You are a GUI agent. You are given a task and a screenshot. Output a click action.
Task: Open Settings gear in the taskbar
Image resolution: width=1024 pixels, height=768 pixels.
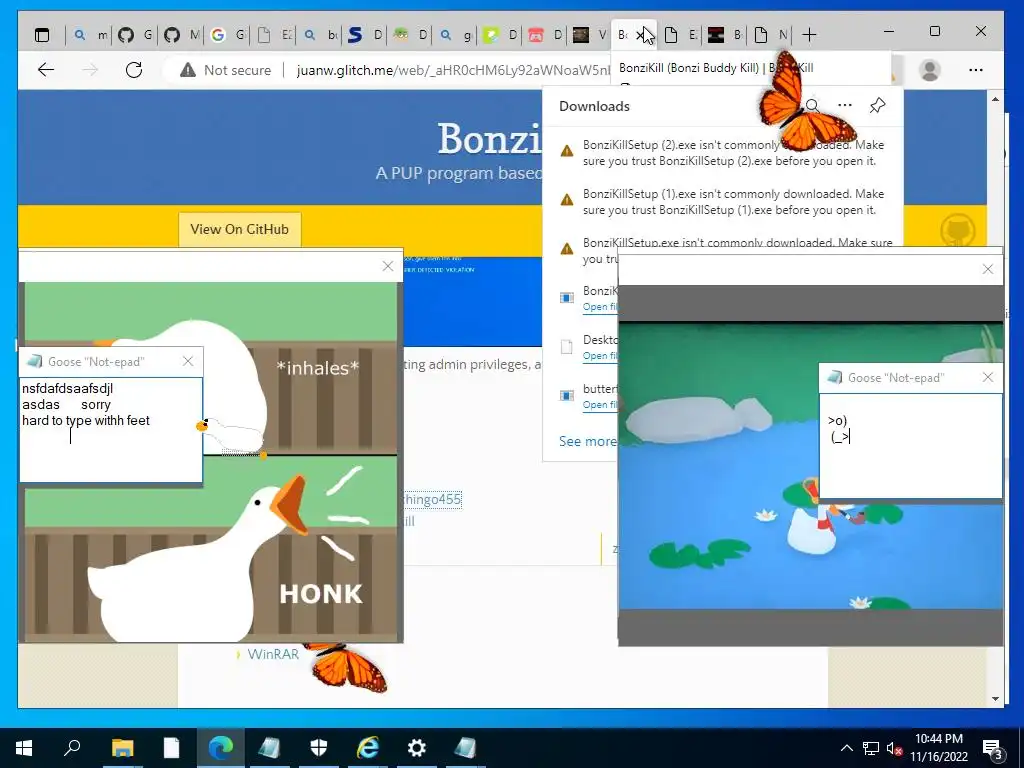[x=417, y=748]
